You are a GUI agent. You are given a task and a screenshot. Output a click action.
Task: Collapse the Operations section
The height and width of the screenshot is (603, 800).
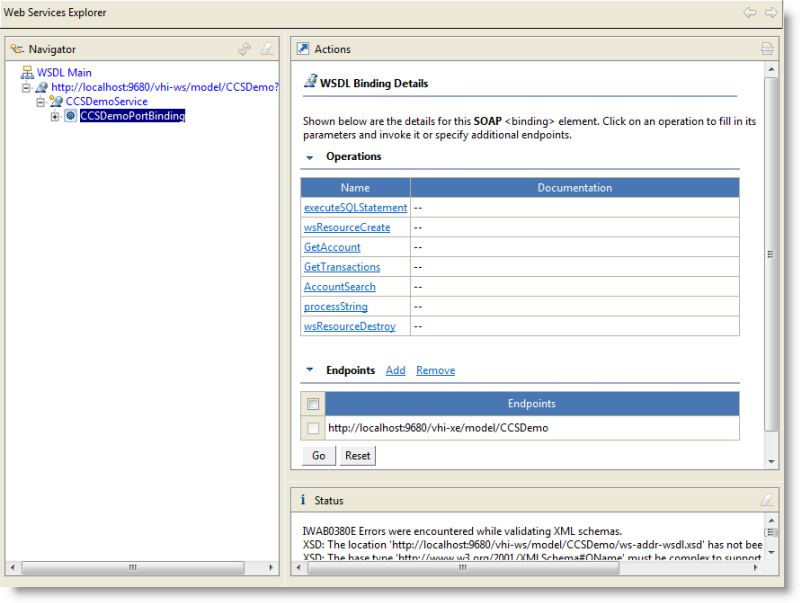point(310,157)
